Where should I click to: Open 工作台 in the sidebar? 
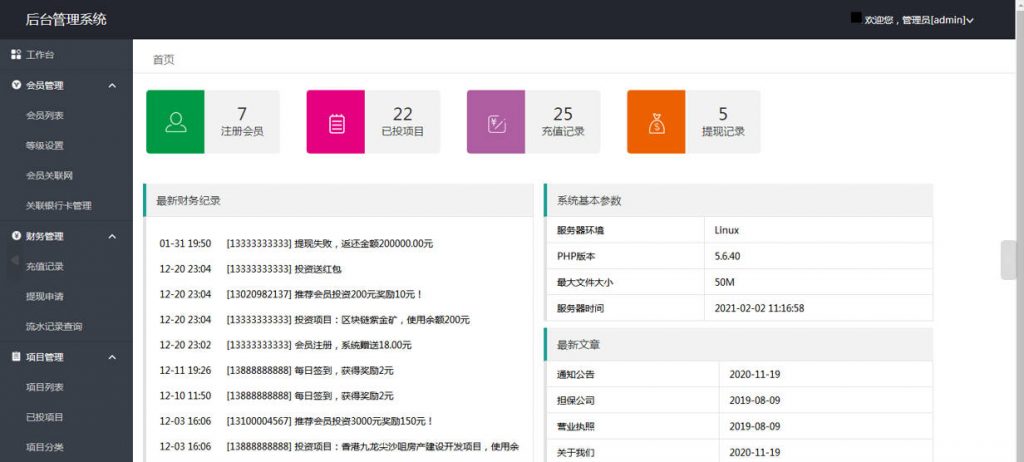point(40,55)
